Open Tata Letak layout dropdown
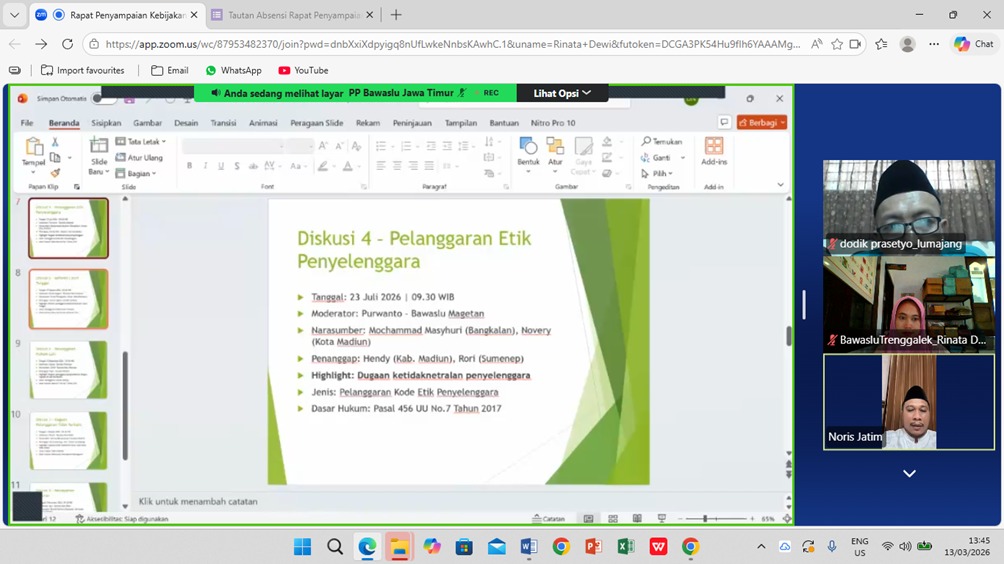This screenshot has width=1004, height=564. point(140,141)
